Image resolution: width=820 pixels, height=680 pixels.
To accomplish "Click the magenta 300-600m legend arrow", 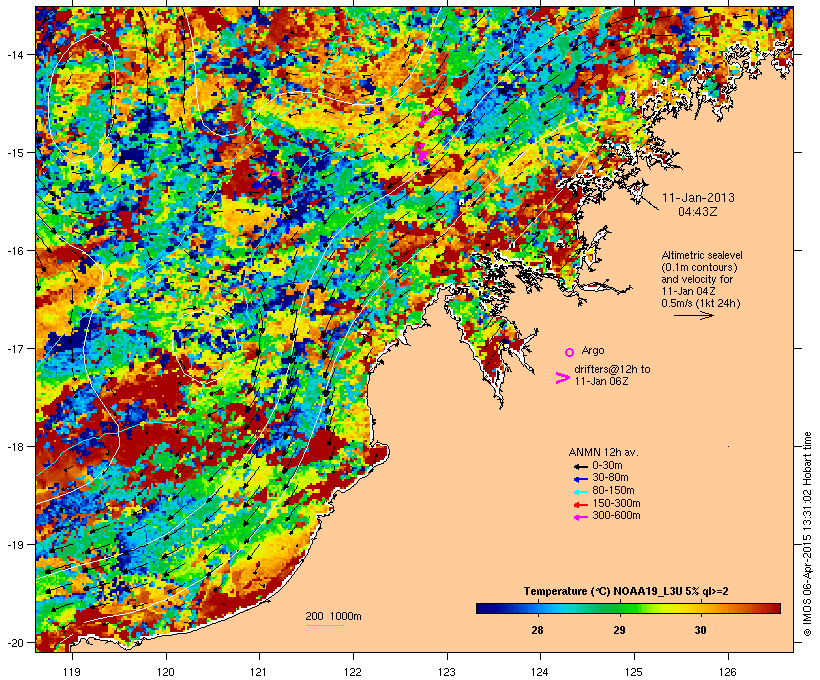I will [580, 517].
